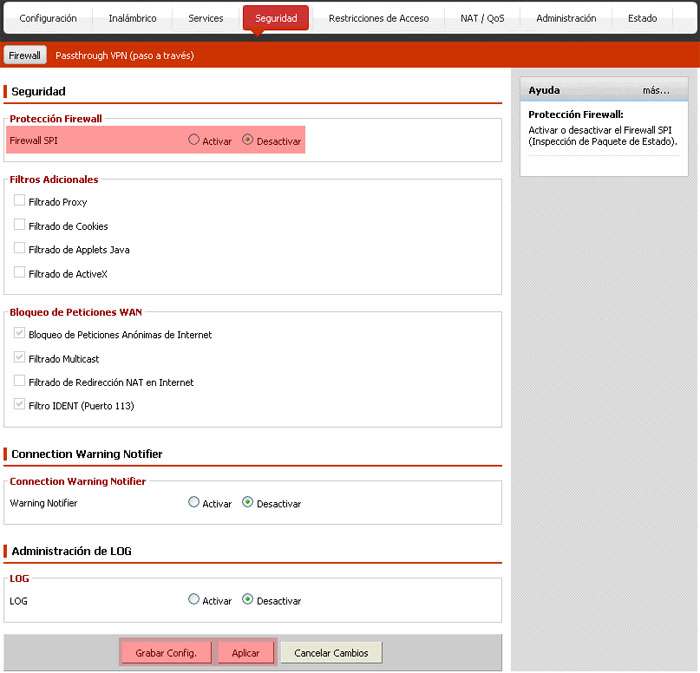Select Desactivar for Firewall SPI

coord(248,141)
